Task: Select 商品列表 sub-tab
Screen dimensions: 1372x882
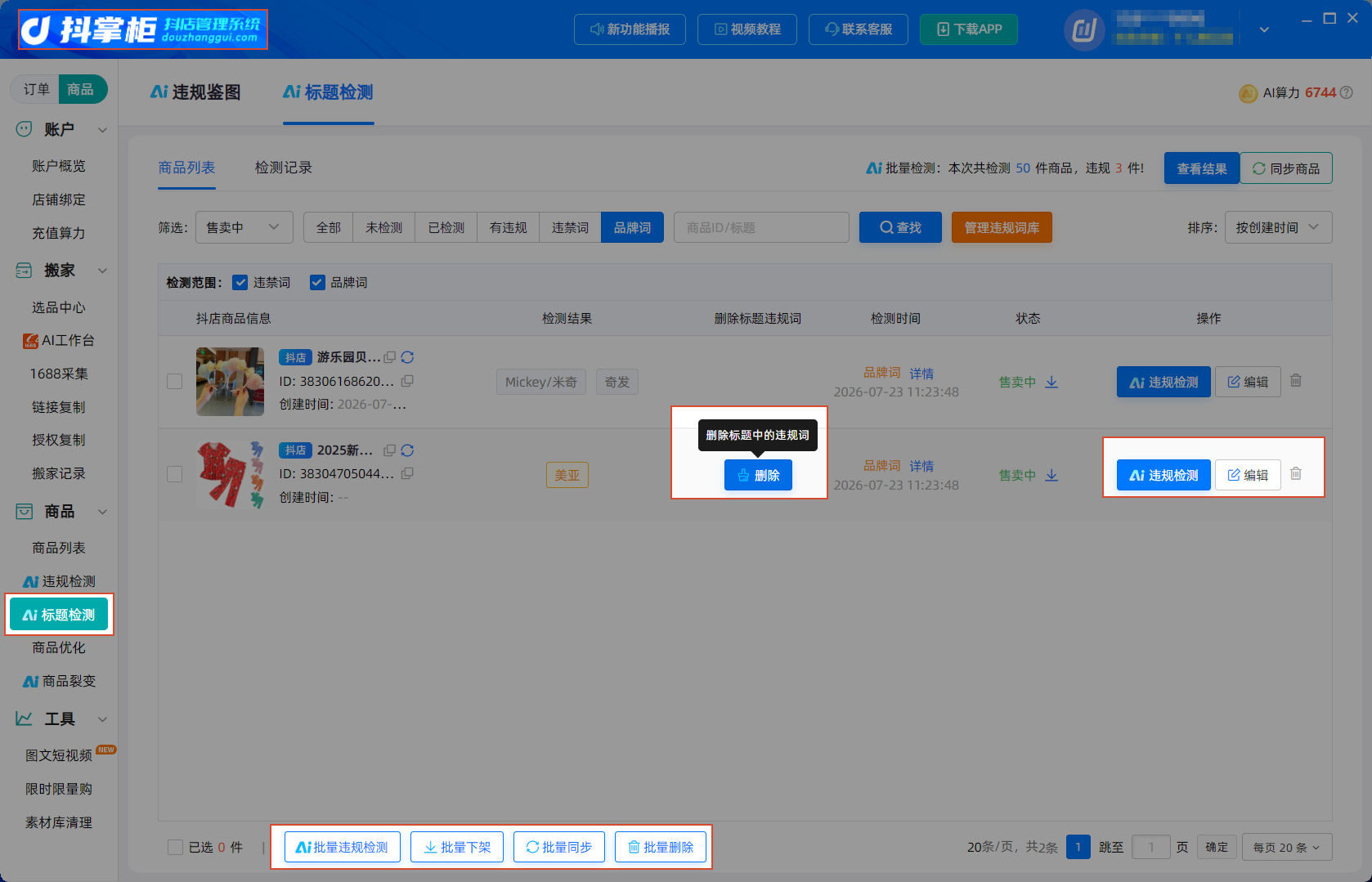Action: (186, 168)
